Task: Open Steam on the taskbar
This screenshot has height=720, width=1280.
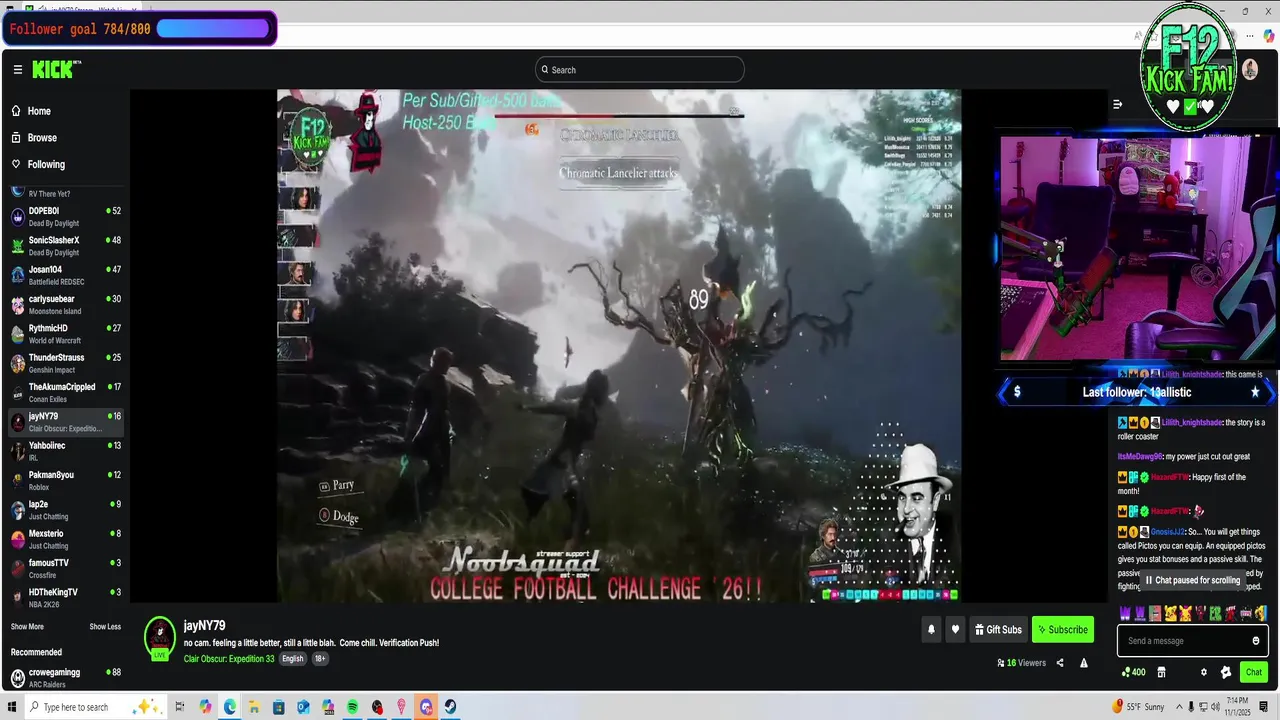Action: coord(451,707)
